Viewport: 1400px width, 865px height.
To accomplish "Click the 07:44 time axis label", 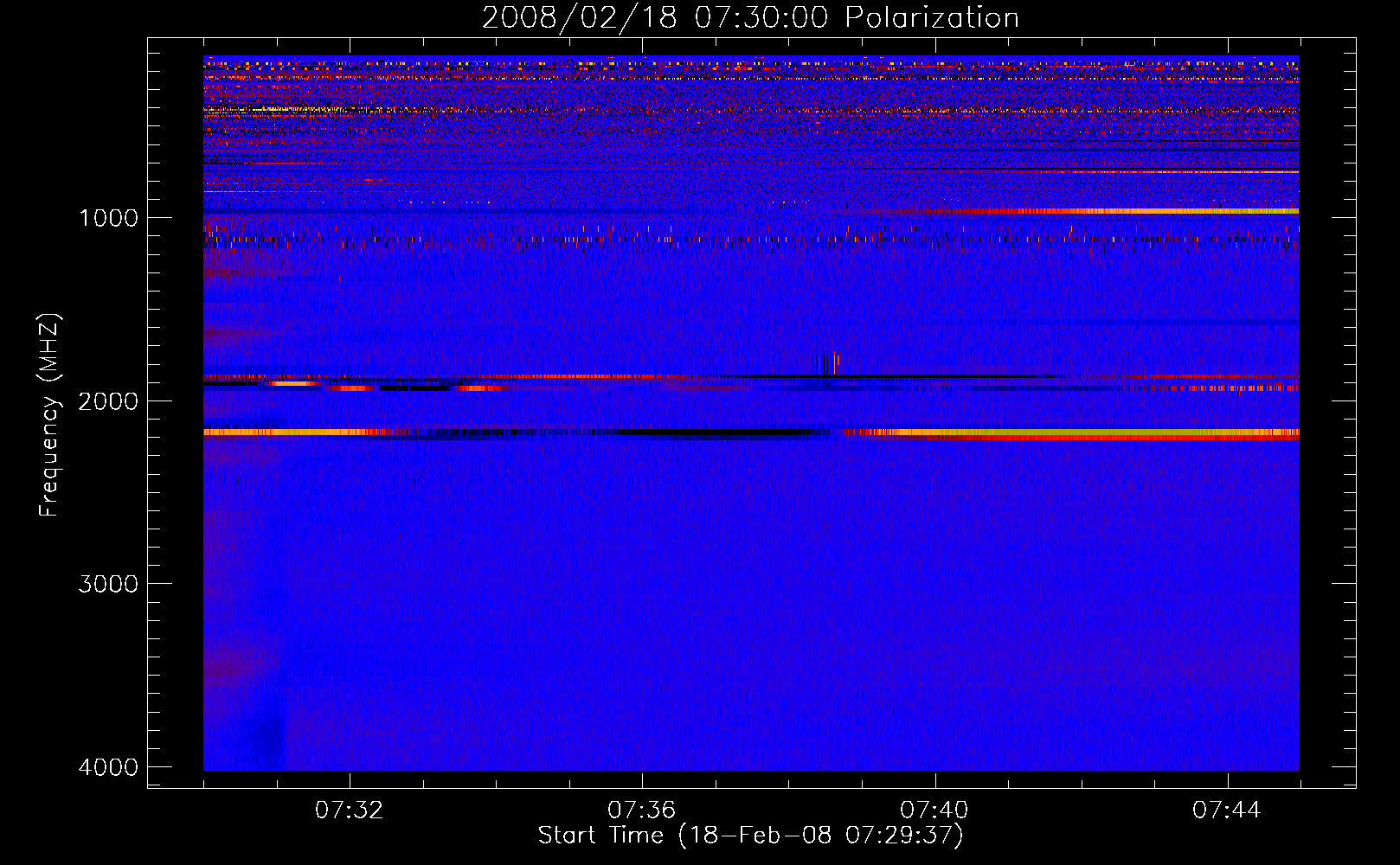I will (1227, 811).
